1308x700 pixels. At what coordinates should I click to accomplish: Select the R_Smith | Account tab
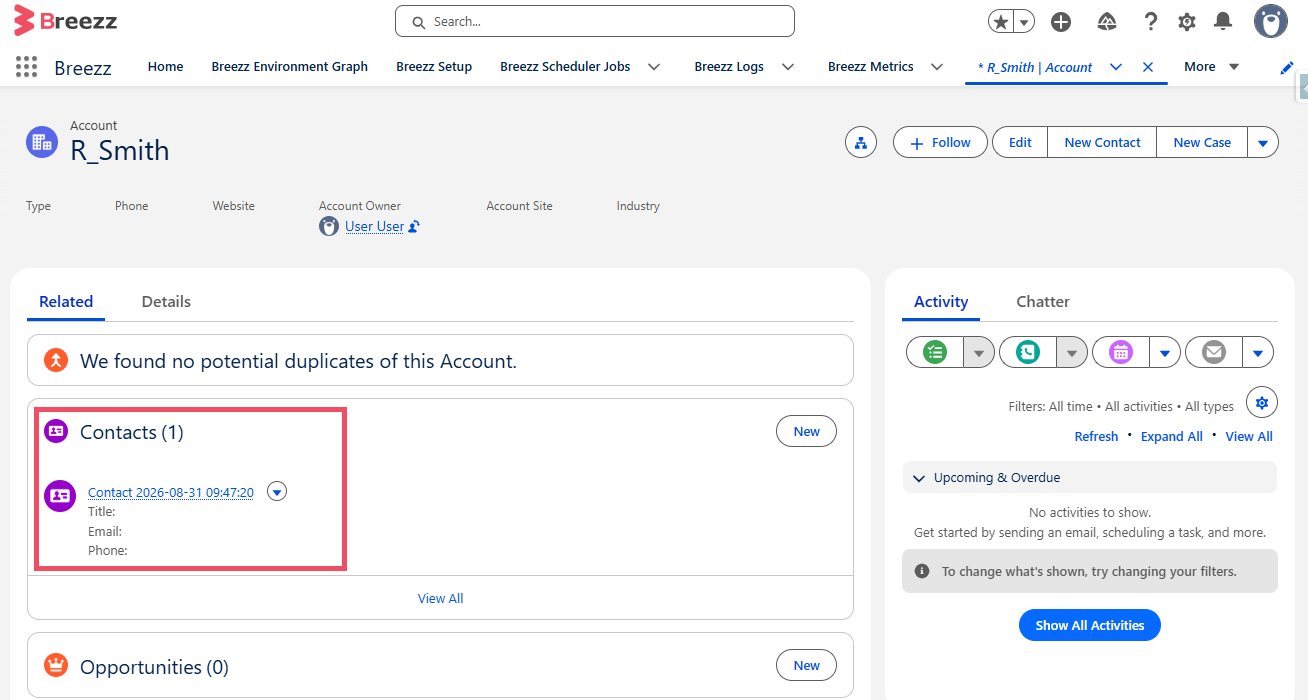(x=1035, y=68)
